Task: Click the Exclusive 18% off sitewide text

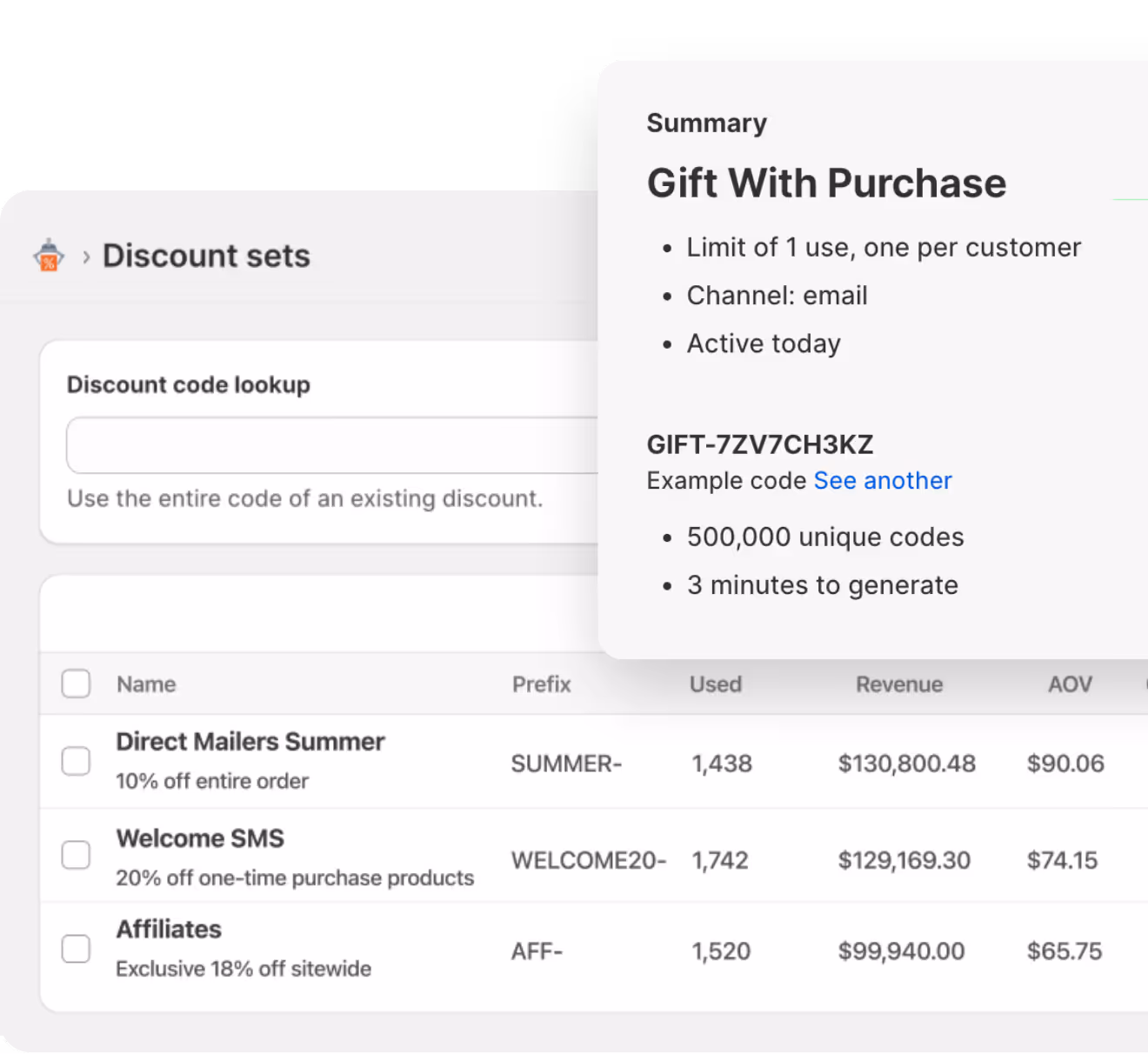Action: (x=244, y=969)
